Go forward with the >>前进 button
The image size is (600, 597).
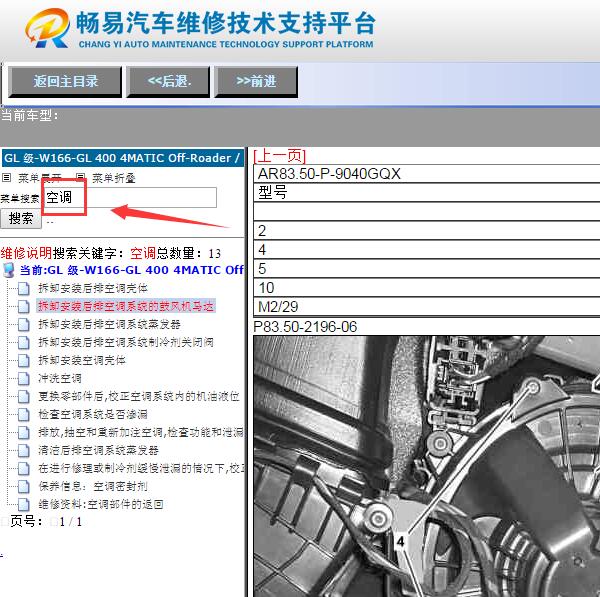tap(256, 82)
